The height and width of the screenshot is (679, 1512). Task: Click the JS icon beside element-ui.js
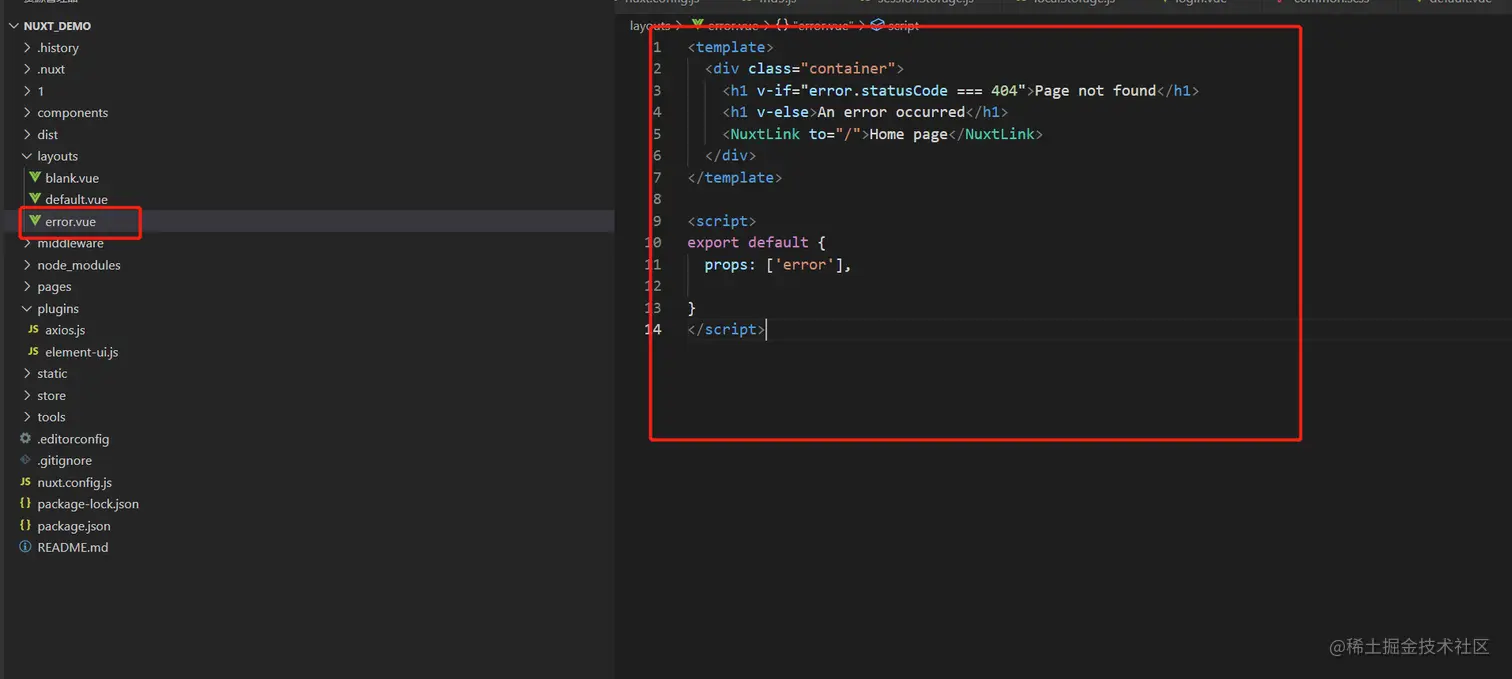pos(33,352)
